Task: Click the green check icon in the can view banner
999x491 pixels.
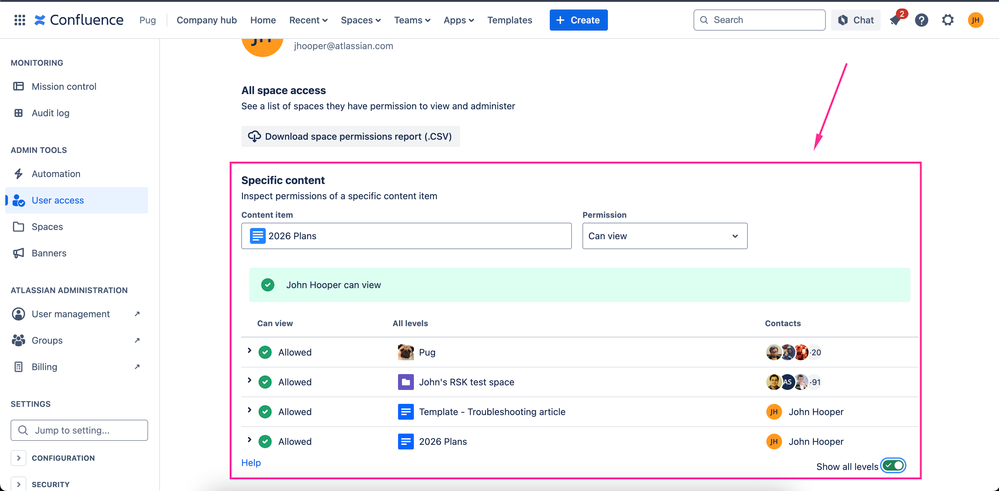Action: click(x=268, y=285)
